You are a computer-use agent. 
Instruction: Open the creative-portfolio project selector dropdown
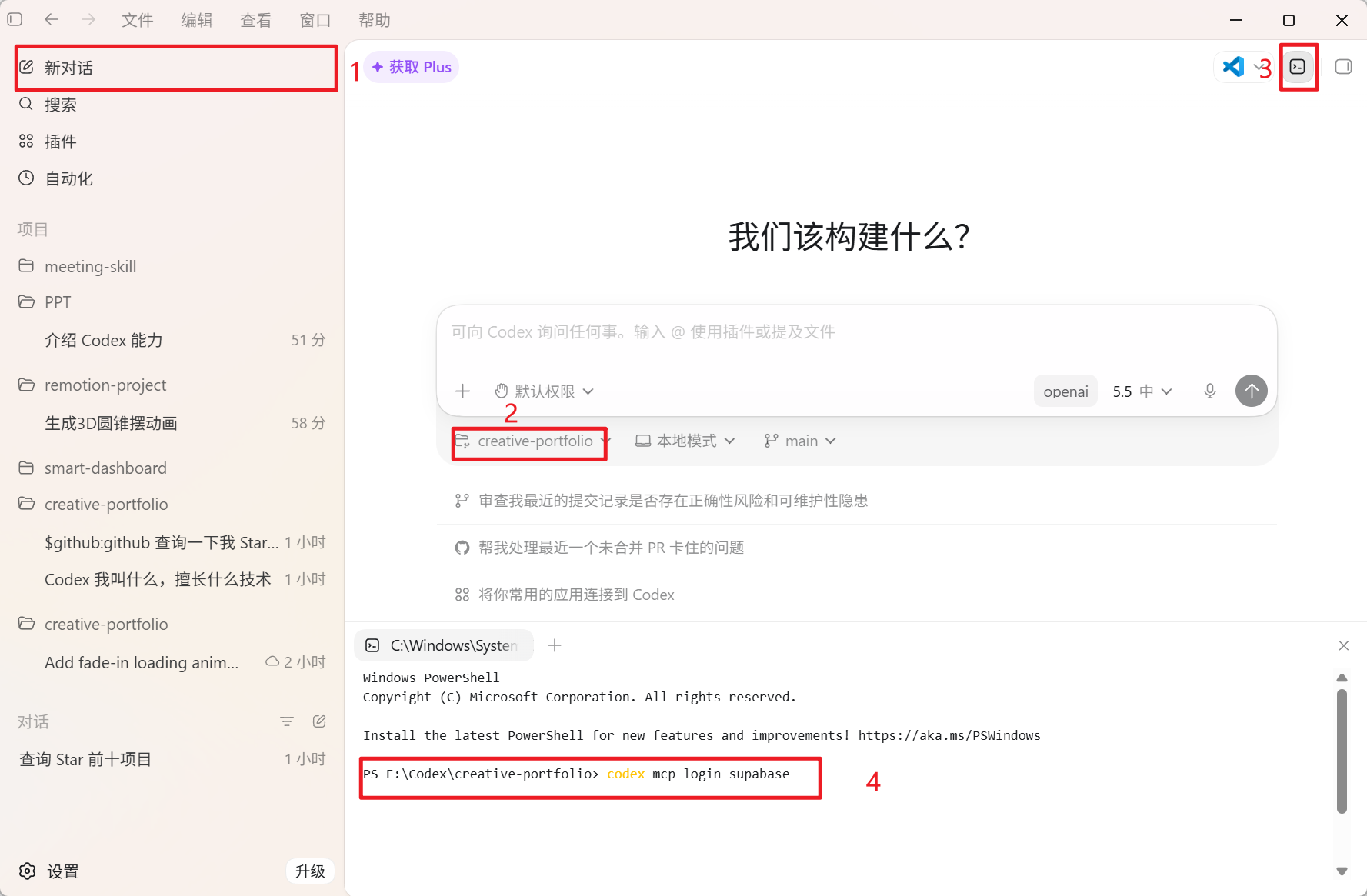(532, 441)
